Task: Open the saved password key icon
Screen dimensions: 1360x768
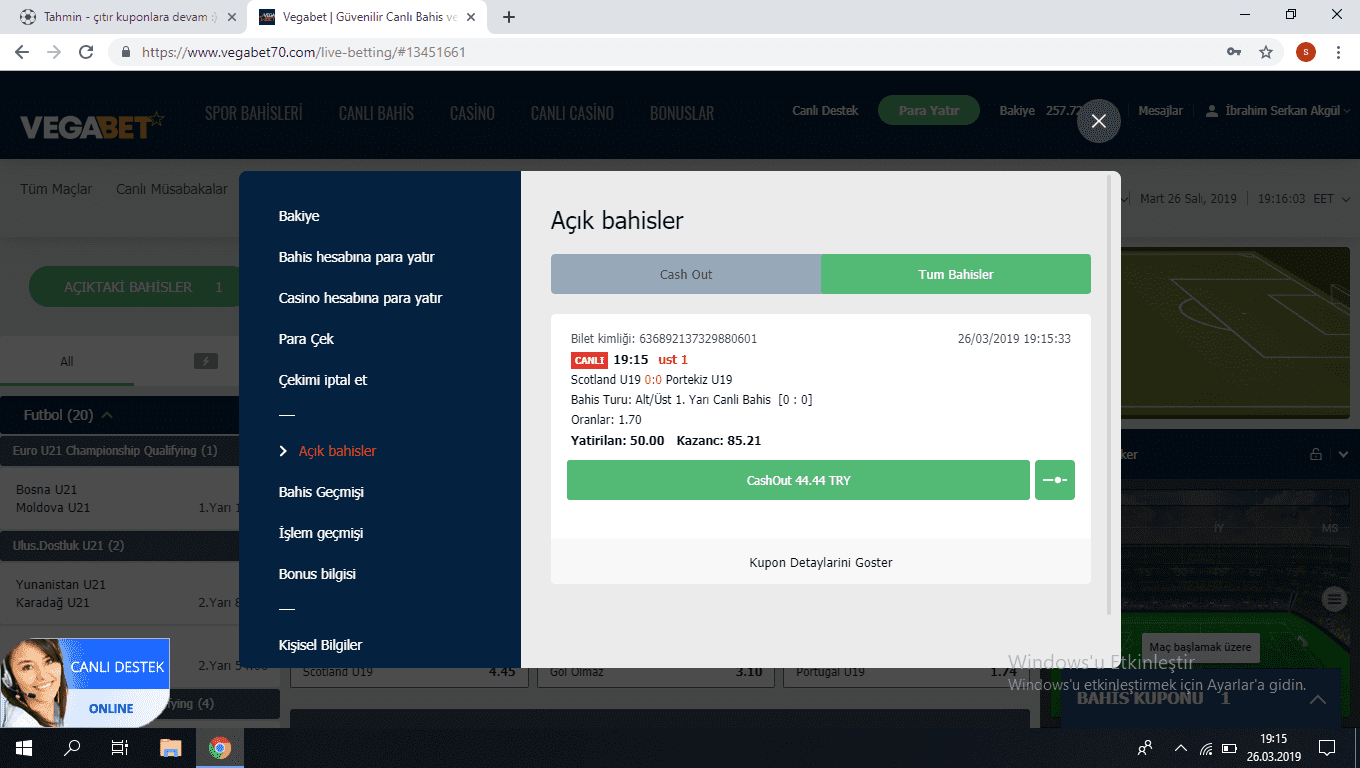Action: point(1234,52)
